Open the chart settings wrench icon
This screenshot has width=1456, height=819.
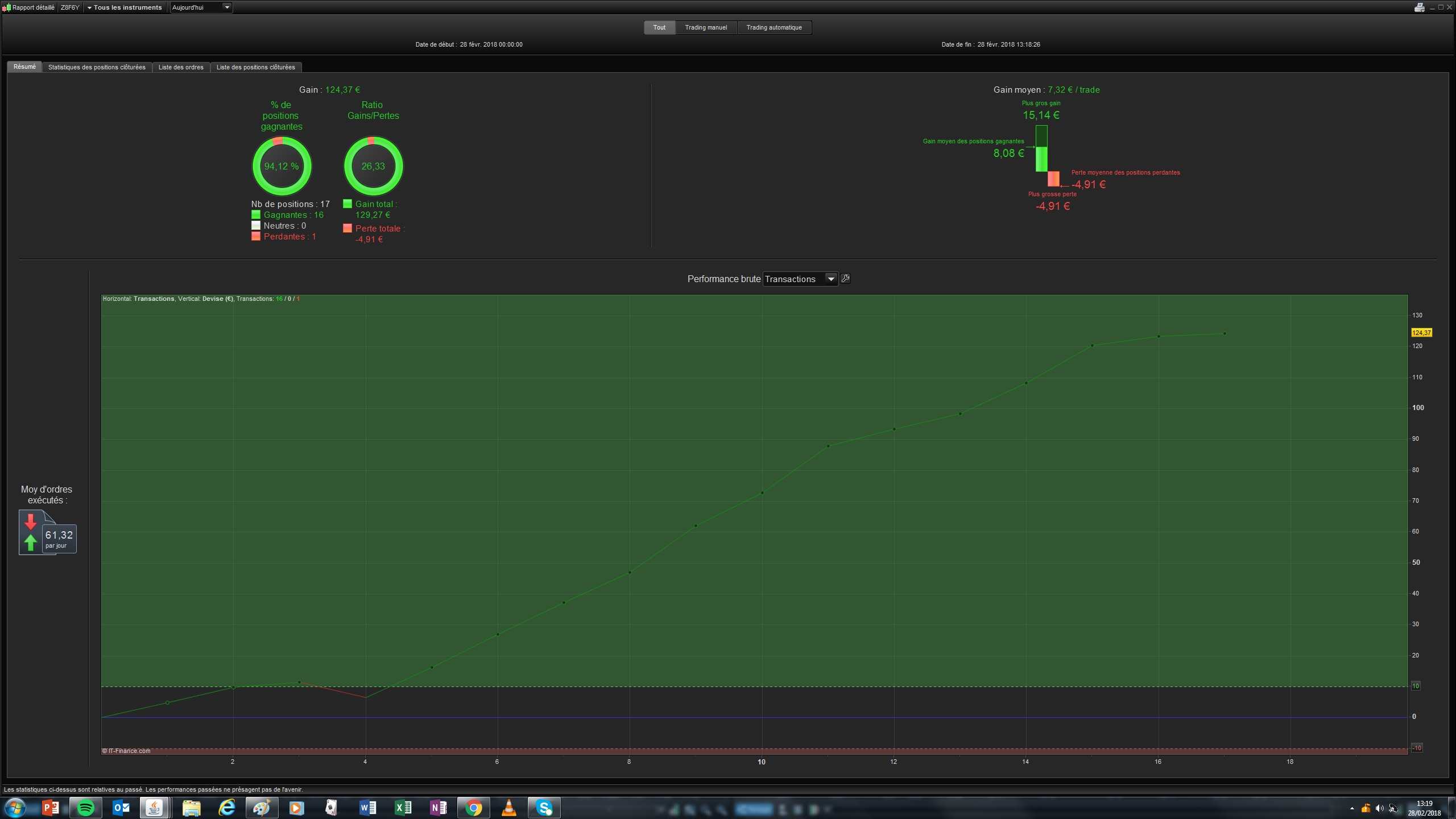pyautogui.click(x=845, y=279)
